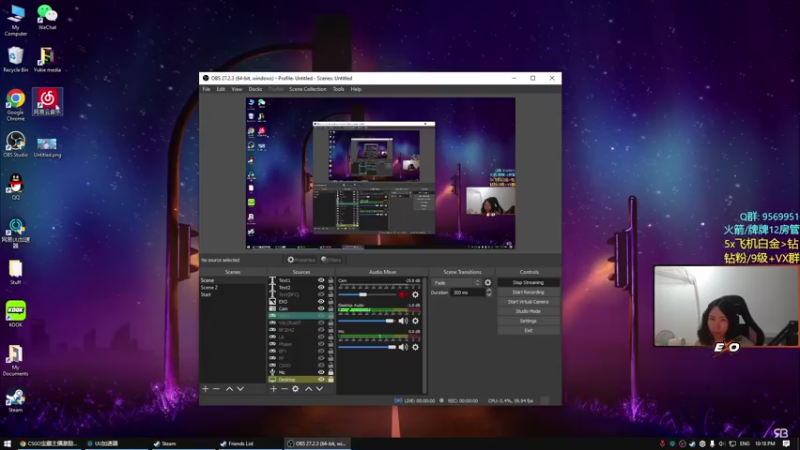Open the KOOK desktop icon
The height and width of the screenshot is (450, 800).
pyautogui.click(x=15, y=314)
